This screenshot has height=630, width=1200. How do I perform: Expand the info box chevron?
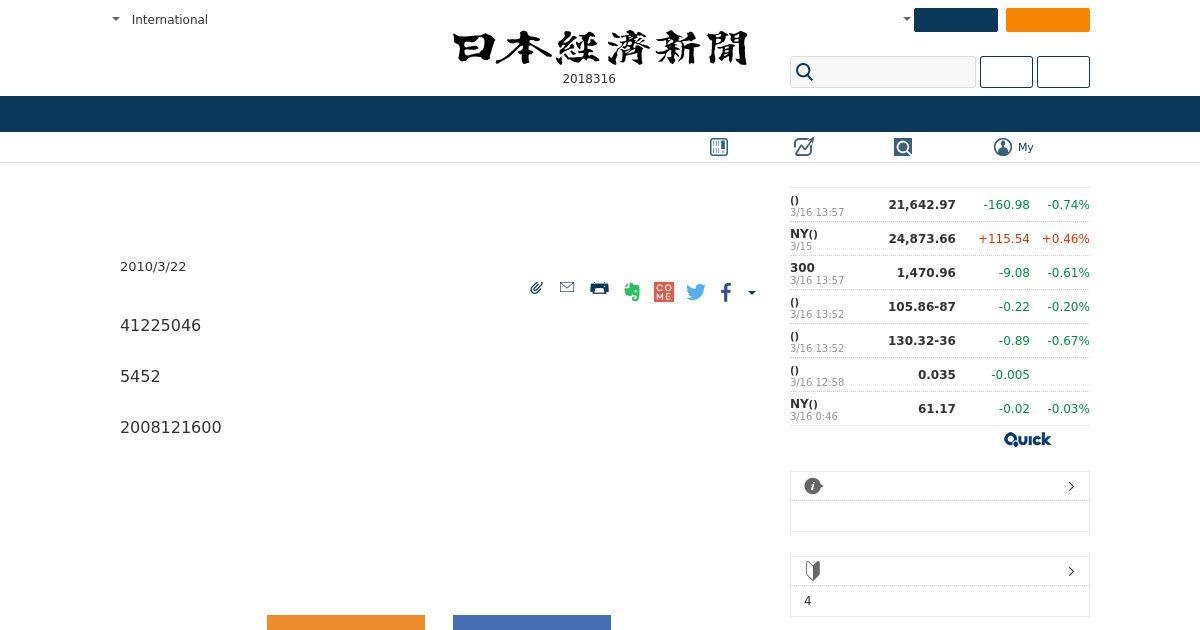(1071, 486)
